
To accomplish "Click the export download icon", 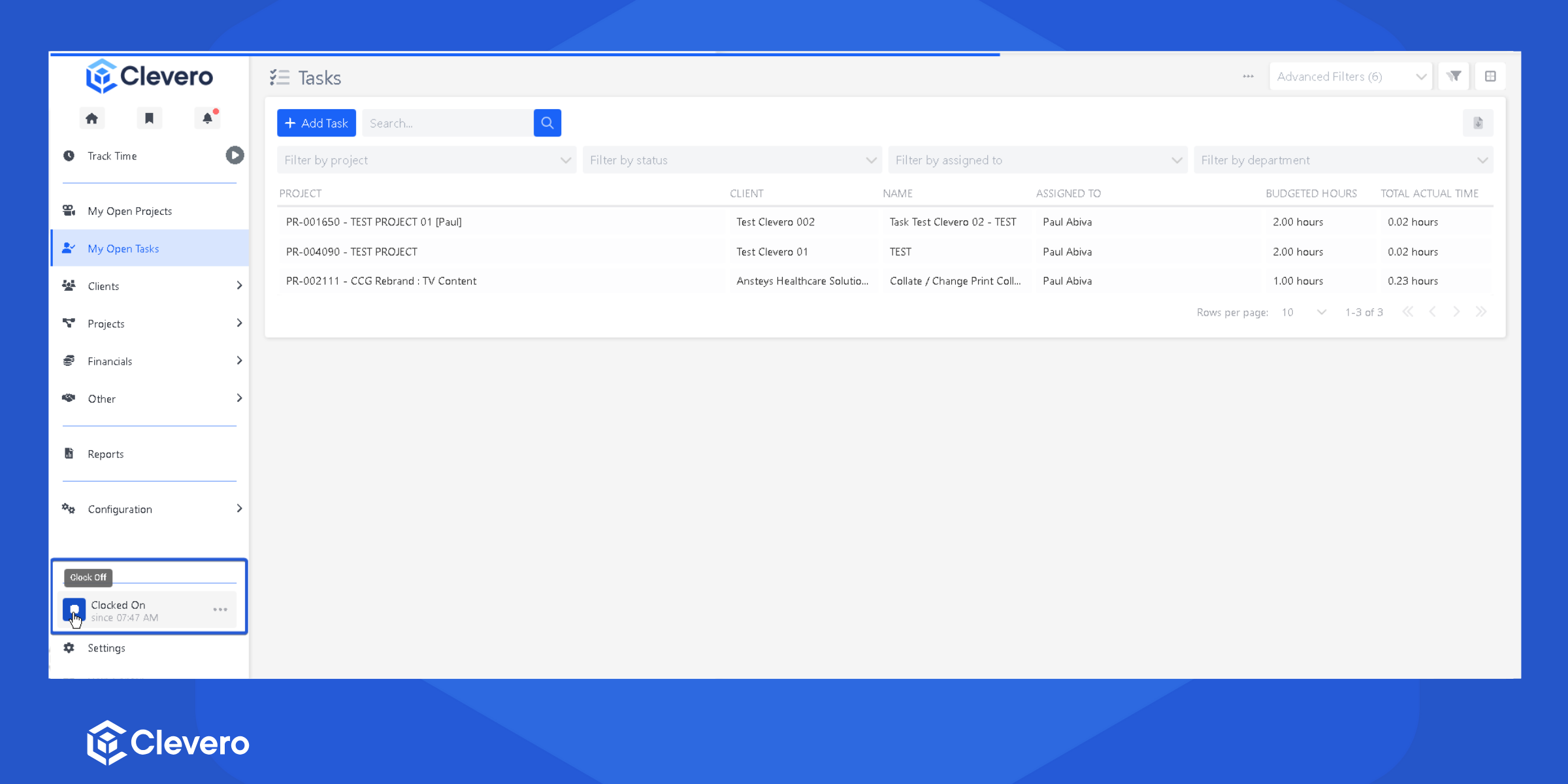I will tap(1478, 123).
